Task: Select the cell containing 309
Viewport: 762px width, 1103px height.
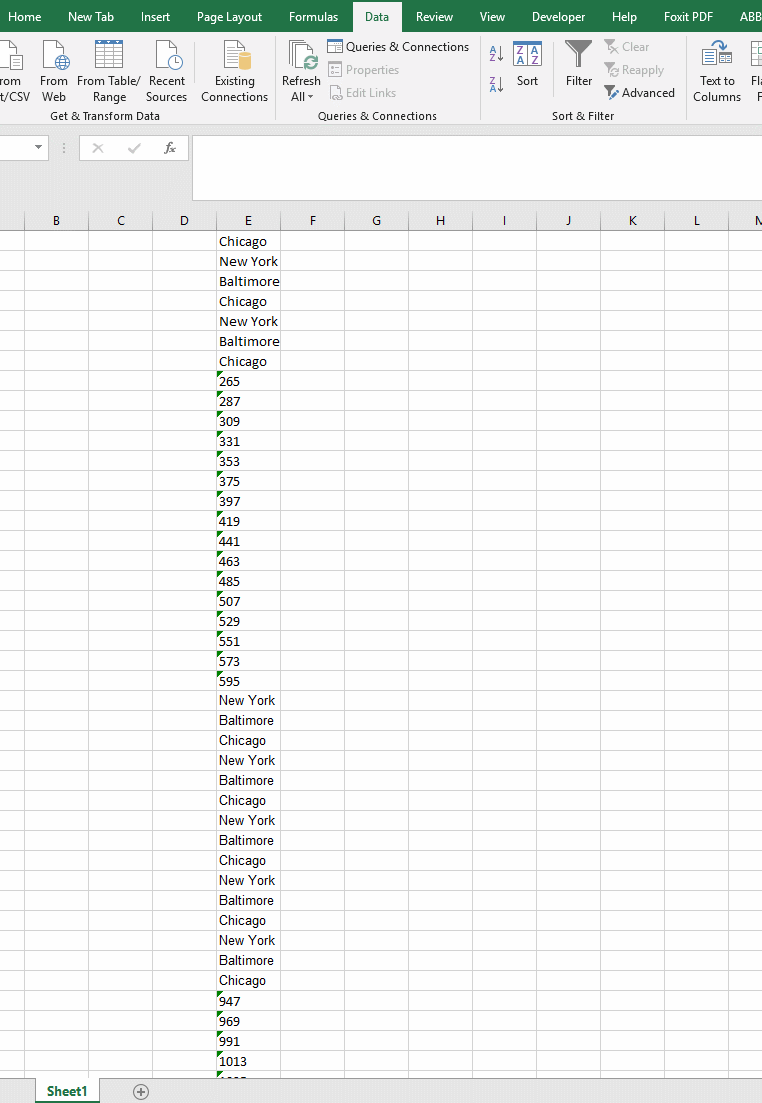Action: (248, 421)
